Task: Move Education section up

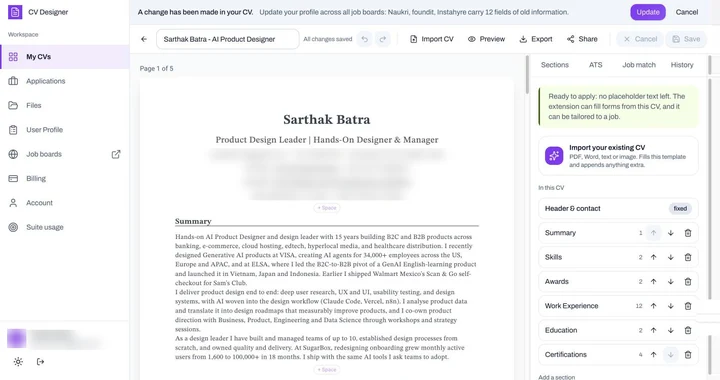Action: coord(653,330)
